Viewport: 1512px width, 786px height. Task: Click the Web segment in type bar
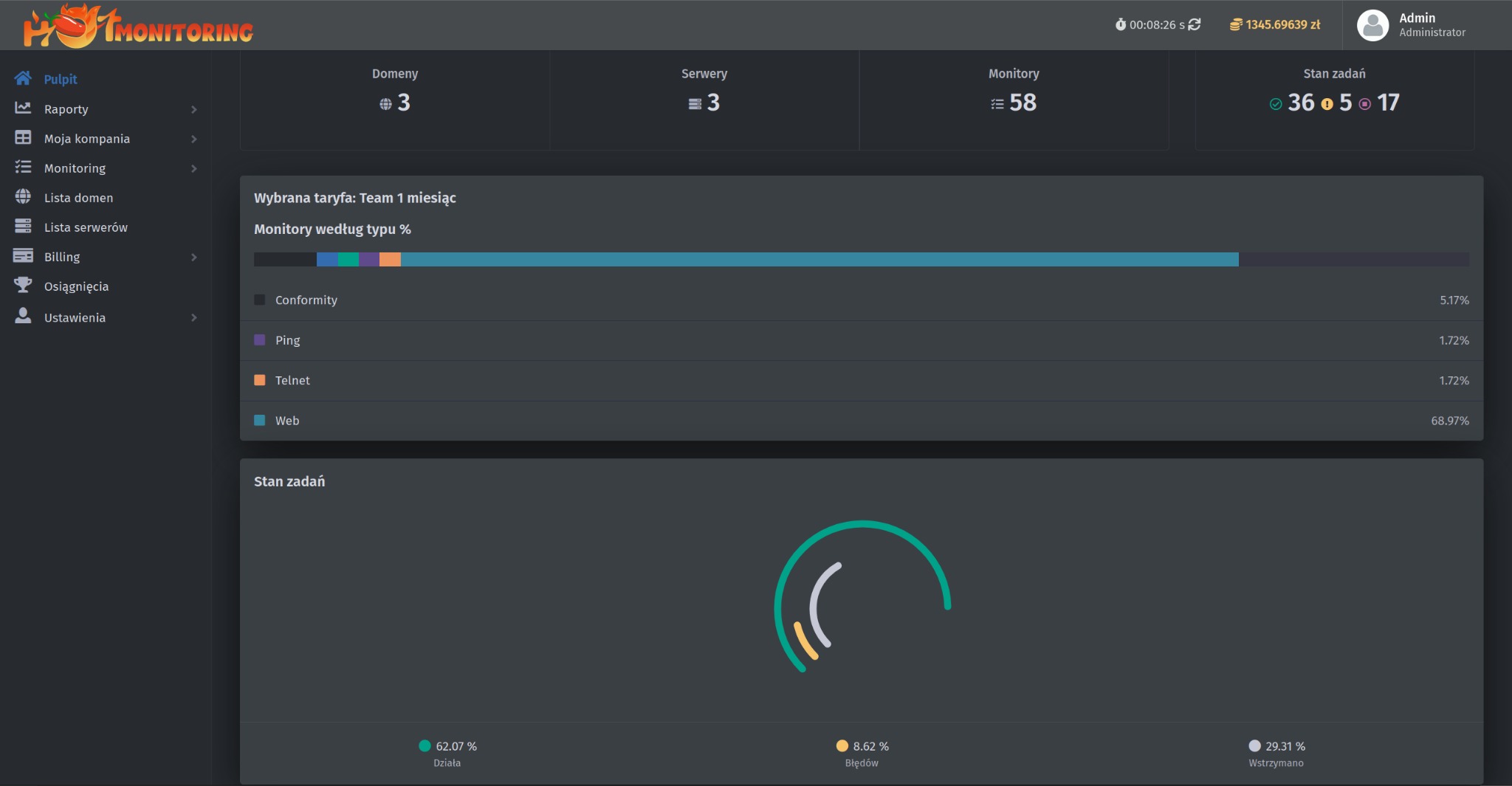point(819,259)
